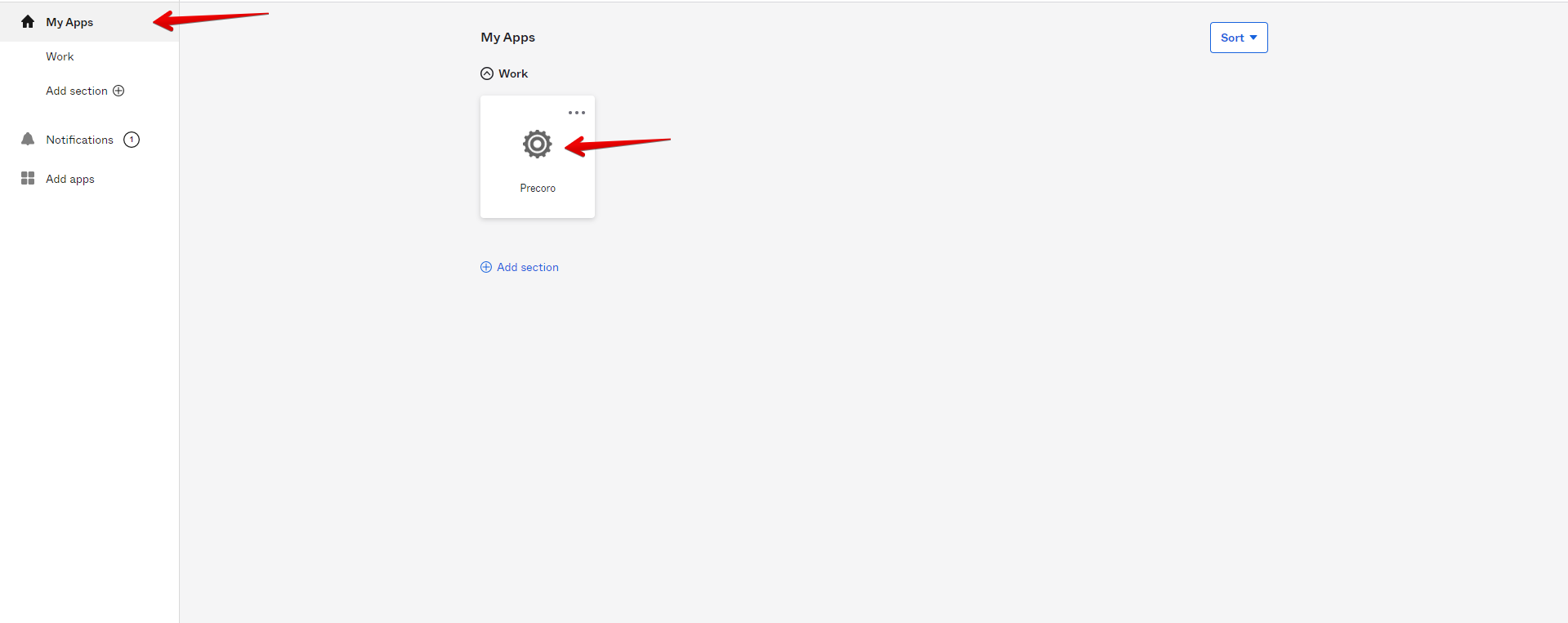Screen dimensions: 1568x623
Task: Click the plus circle icon of main Add section
Action: (x=486, y=267)
